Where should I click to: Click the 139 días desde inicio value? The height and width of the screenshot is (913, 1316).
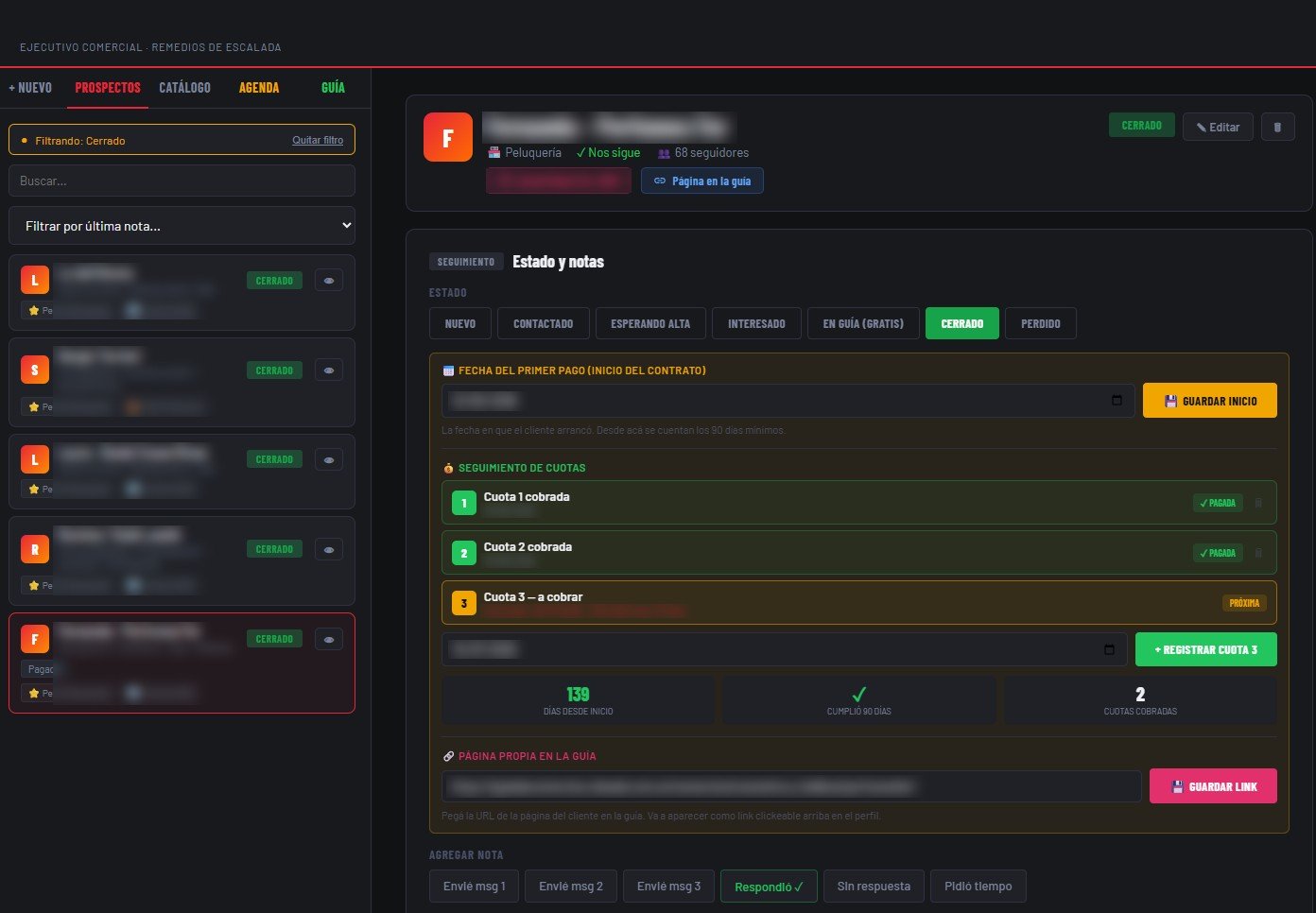tap(578, 695)
